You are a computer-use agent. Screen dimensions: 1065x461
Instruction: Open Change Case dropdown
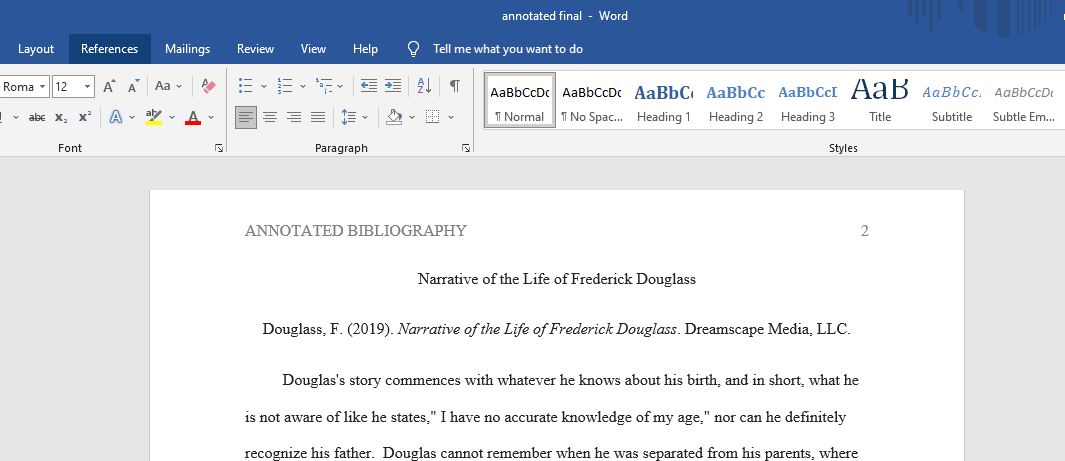click(168, 86)
